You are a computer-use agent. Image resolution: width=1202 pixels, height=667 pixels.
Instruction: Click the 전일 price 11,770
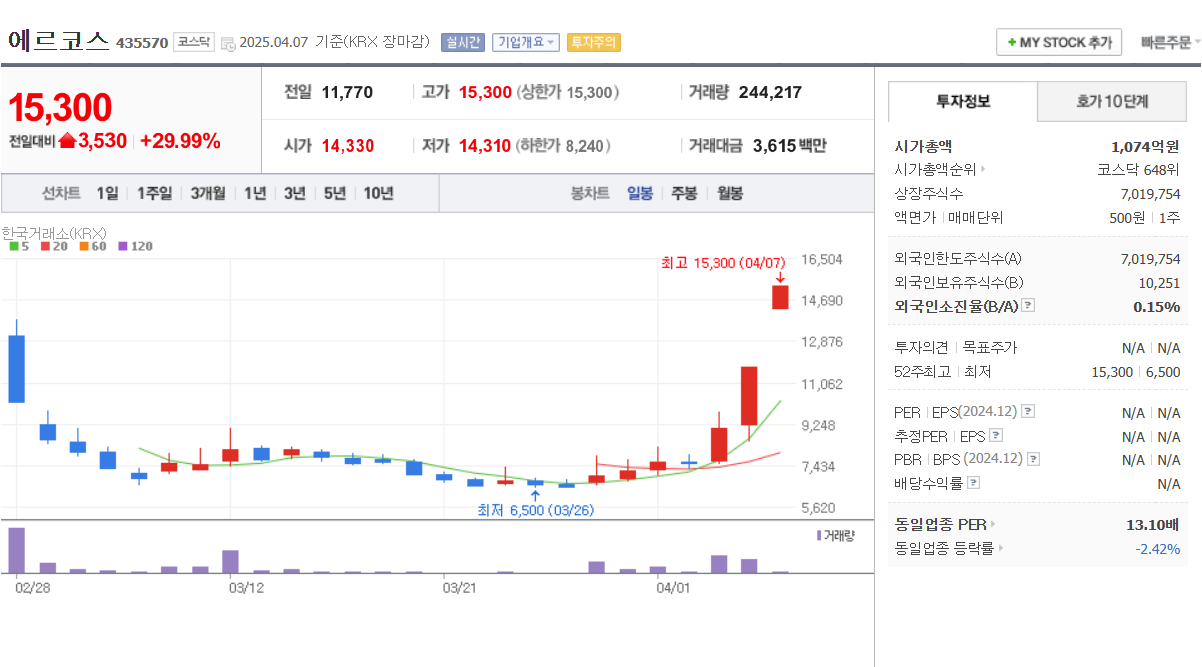pyautogui.click(x=347, y=92)
